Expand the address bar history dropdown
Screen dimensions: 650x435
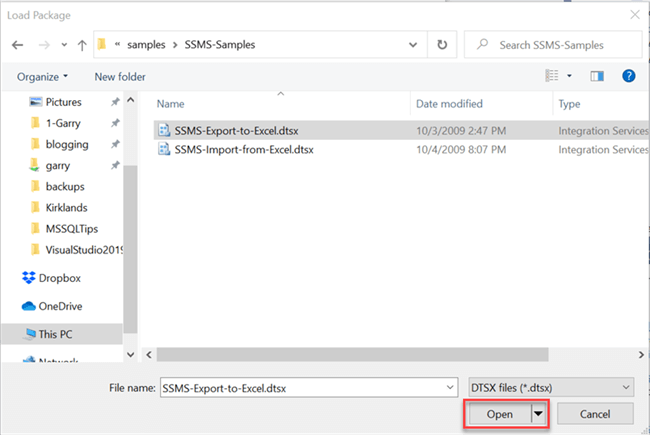(413, 45)
